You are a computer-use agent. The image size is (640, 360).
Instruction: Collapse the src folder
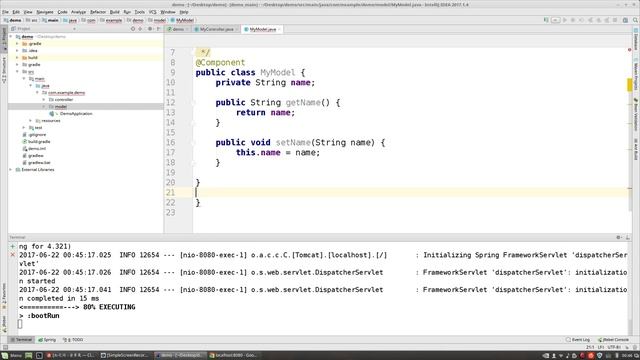[17, 71]
